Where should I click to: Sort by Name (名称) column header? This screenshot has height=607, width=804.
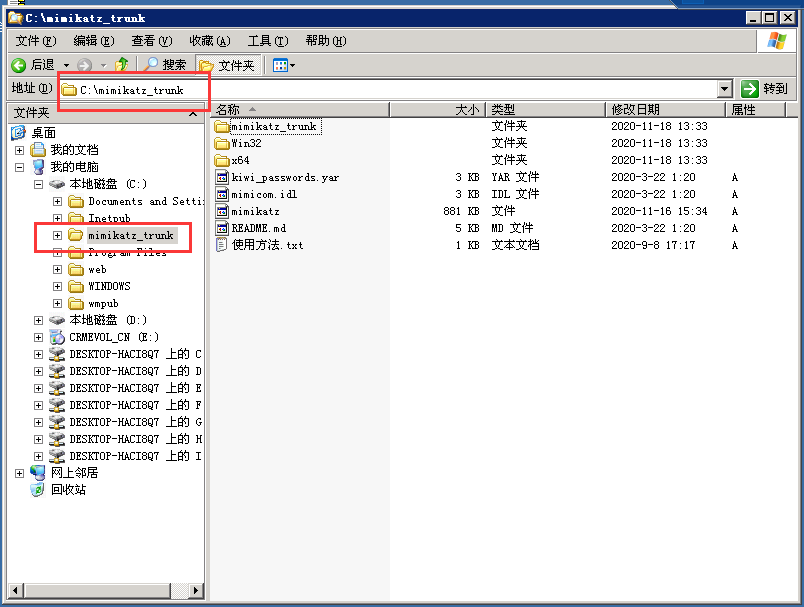pos(300,110)
